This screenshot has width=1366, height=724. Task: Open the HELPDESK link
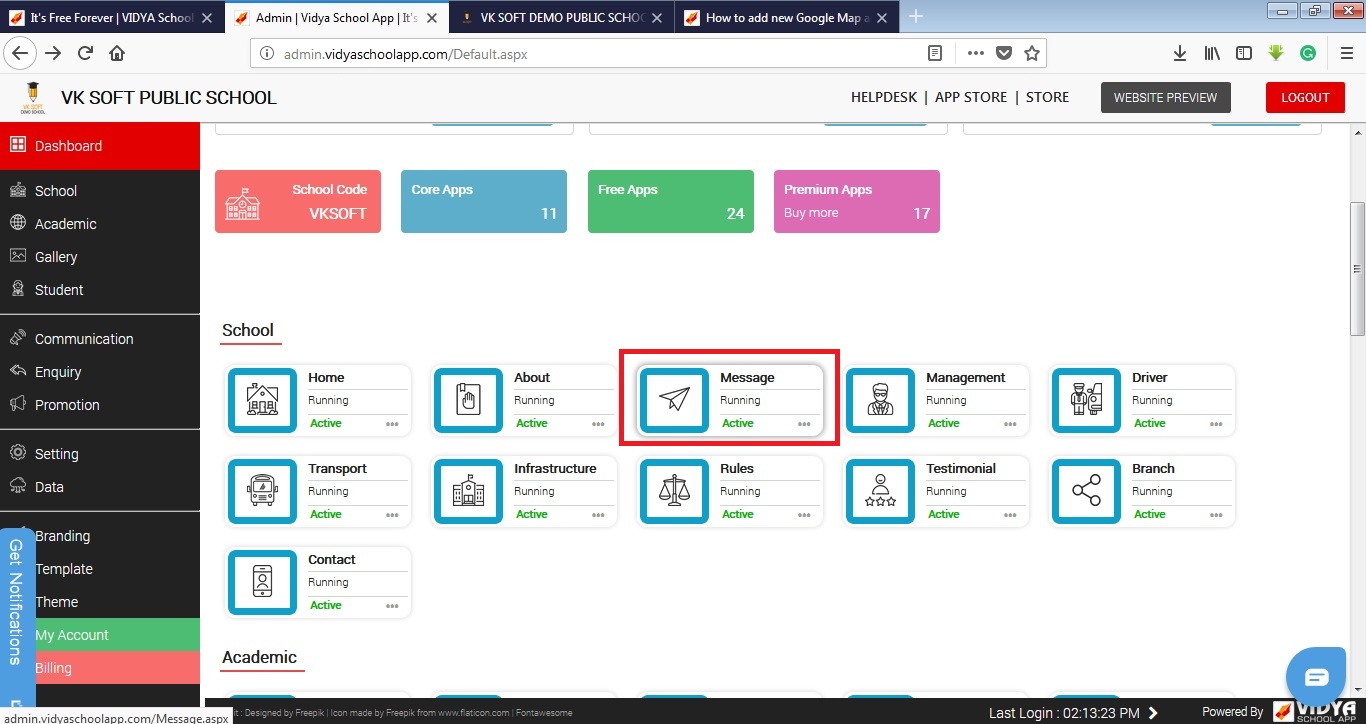point(884,97)
